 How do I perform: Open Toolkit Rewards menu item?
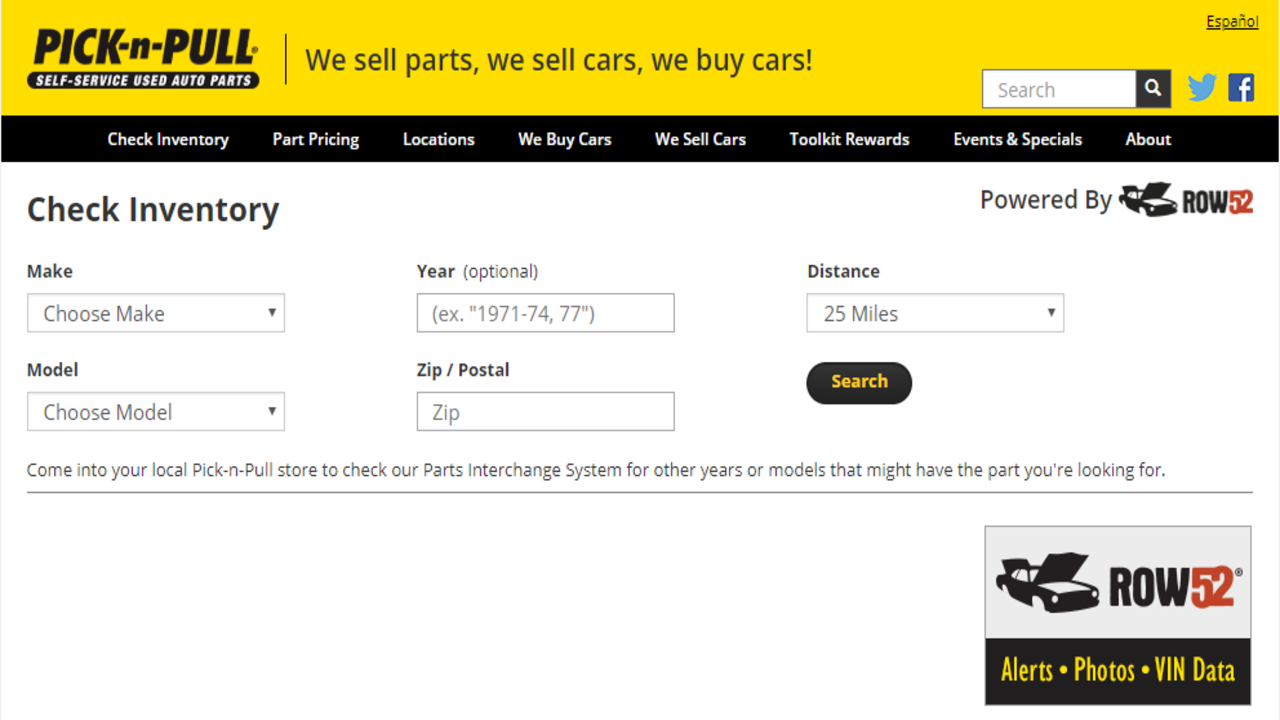point(849,139)
